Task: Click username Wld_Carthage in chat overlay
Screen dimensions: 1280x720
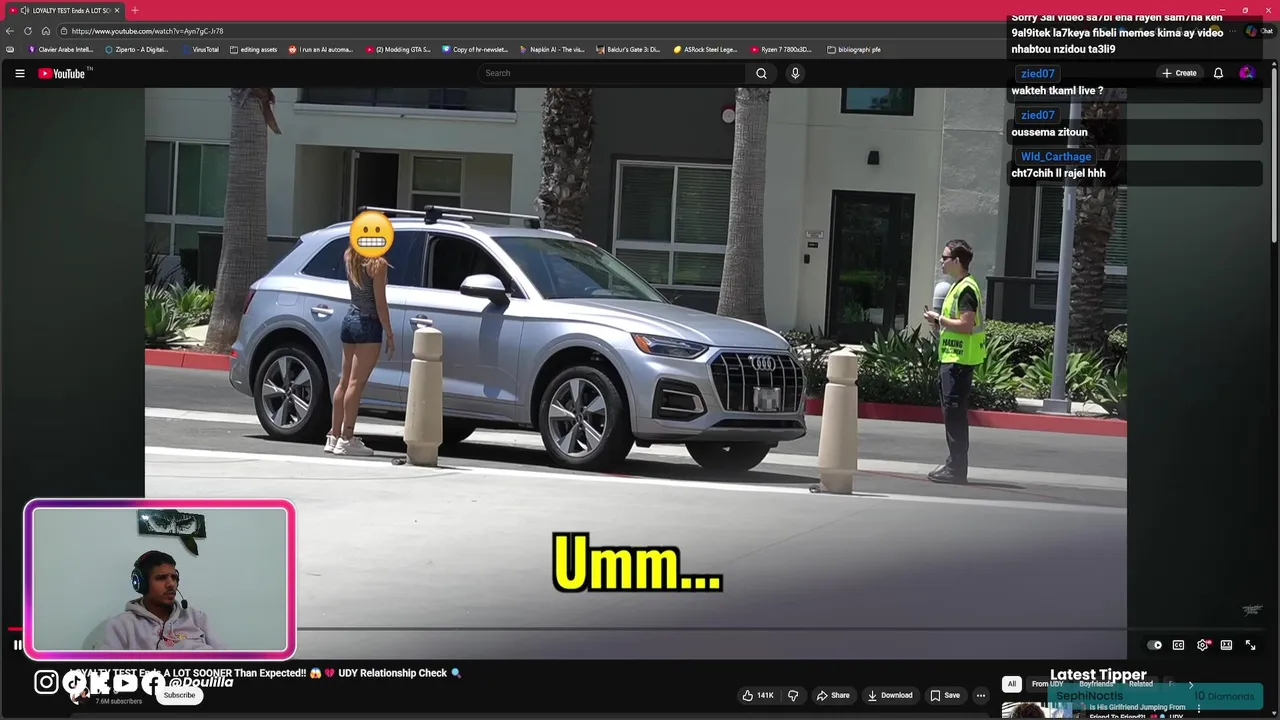Action: tap(1056, 156)
